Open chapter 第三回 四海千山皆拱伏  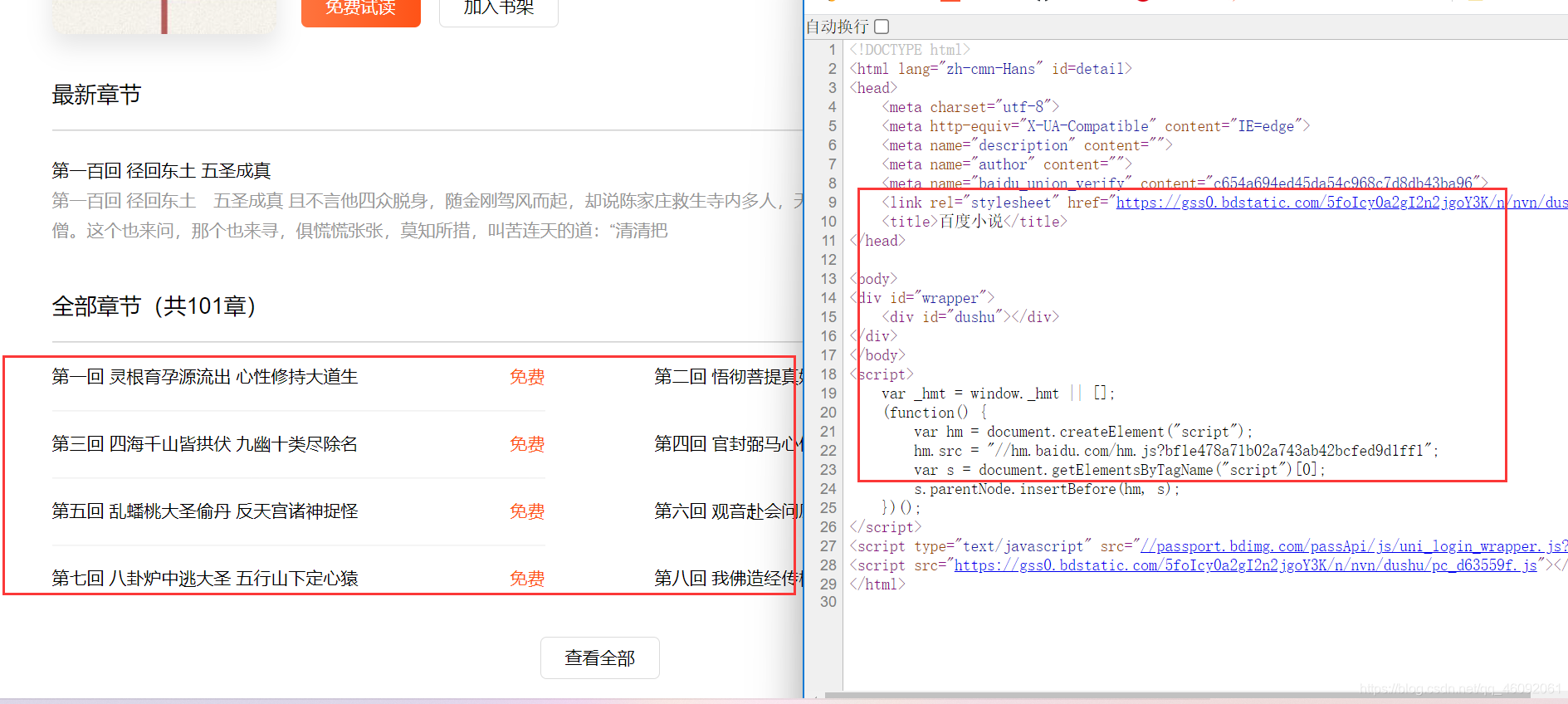[204, 444]
